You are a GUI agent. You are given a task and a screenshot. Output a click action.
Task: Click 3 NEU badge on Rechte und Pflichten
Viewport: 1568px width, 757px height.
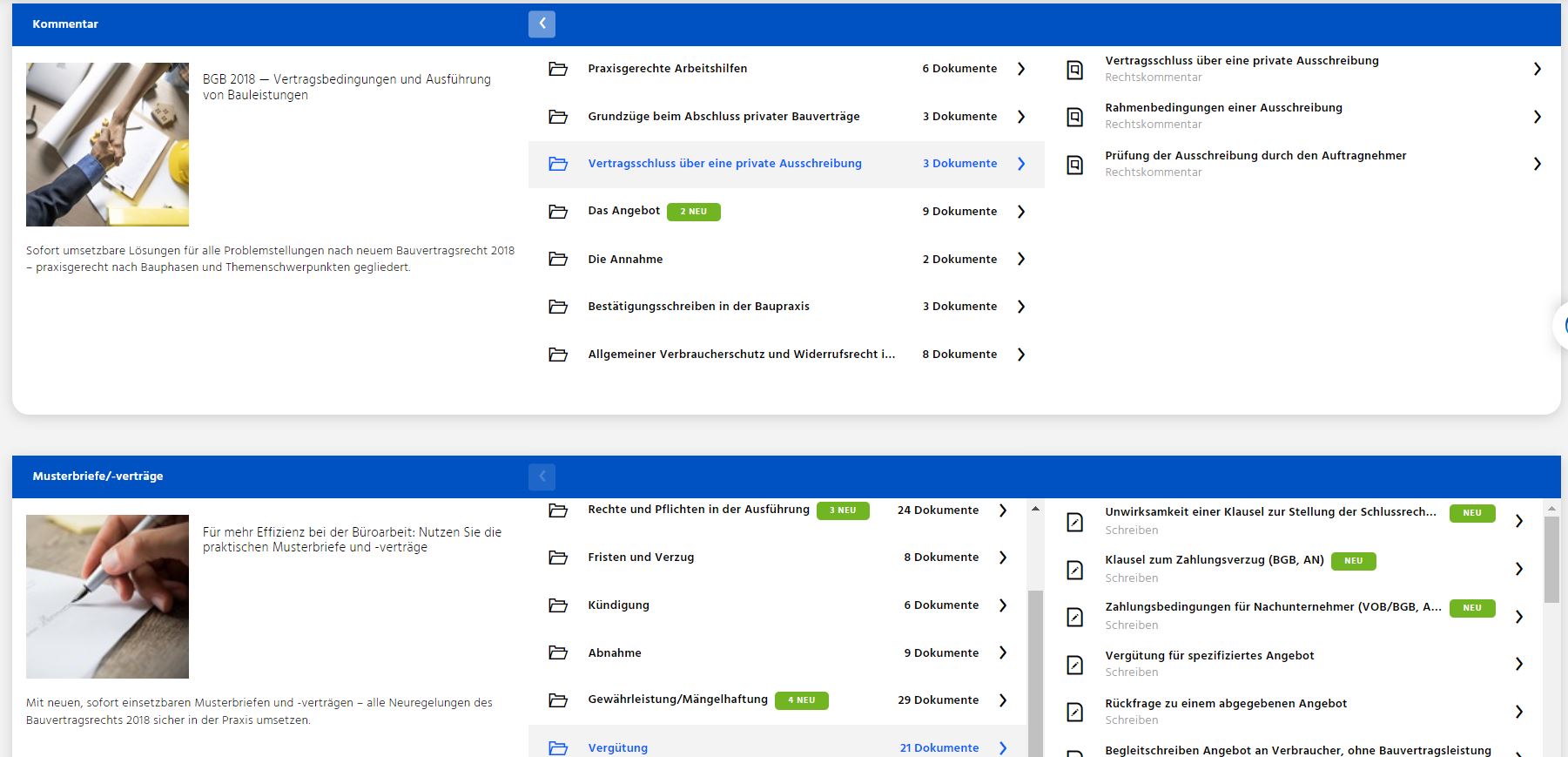(843, 510)
